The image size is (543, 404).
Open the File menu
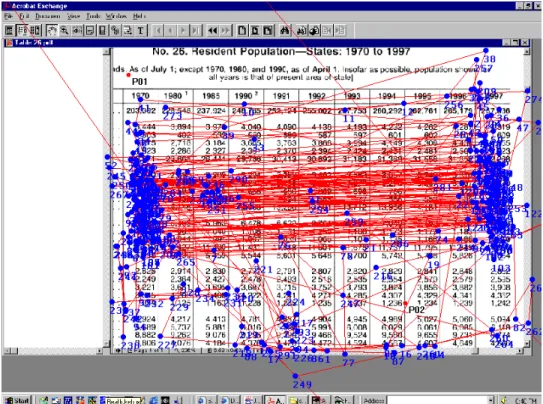pos(9,16)
